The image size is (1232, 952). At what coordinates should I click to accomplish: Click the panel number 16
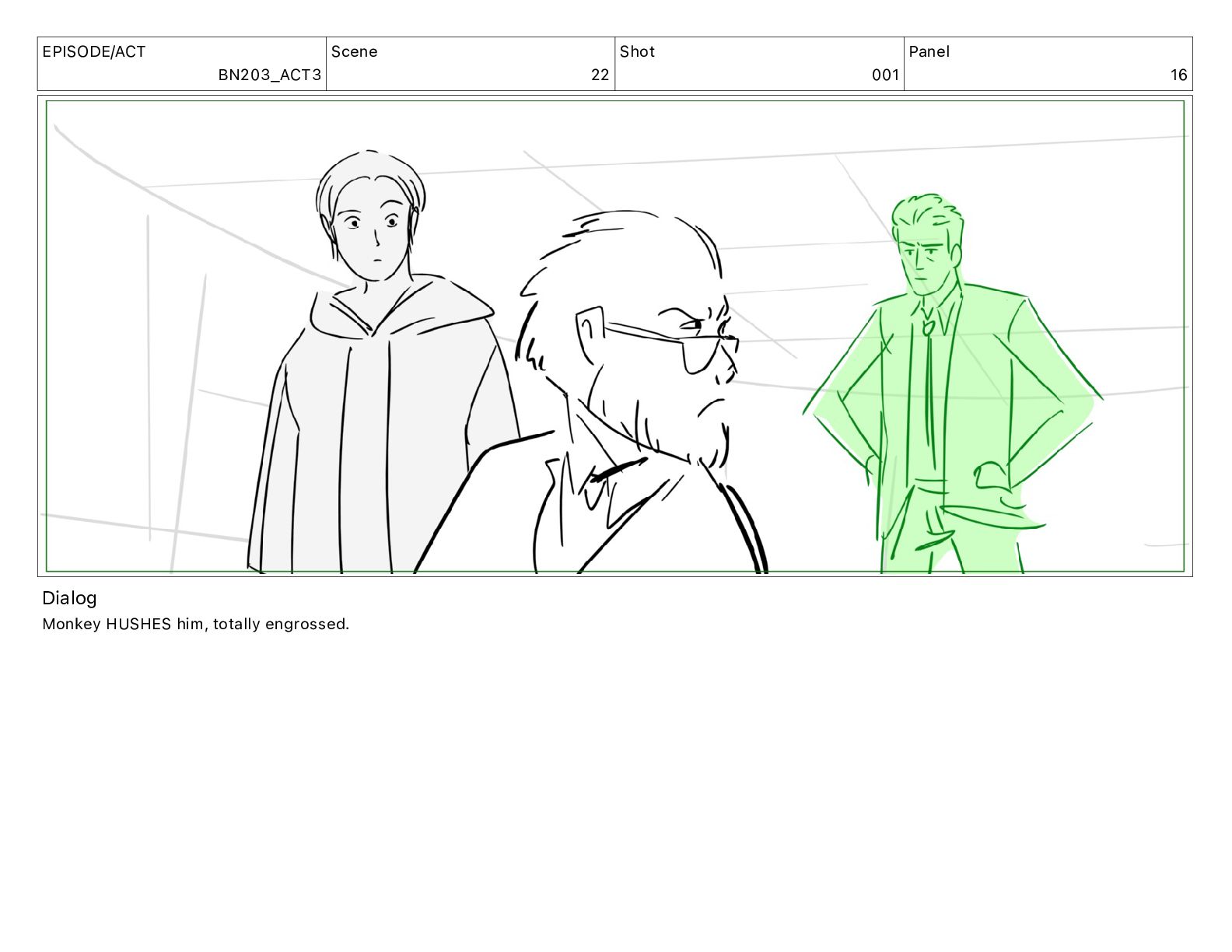pos(1179,75)
